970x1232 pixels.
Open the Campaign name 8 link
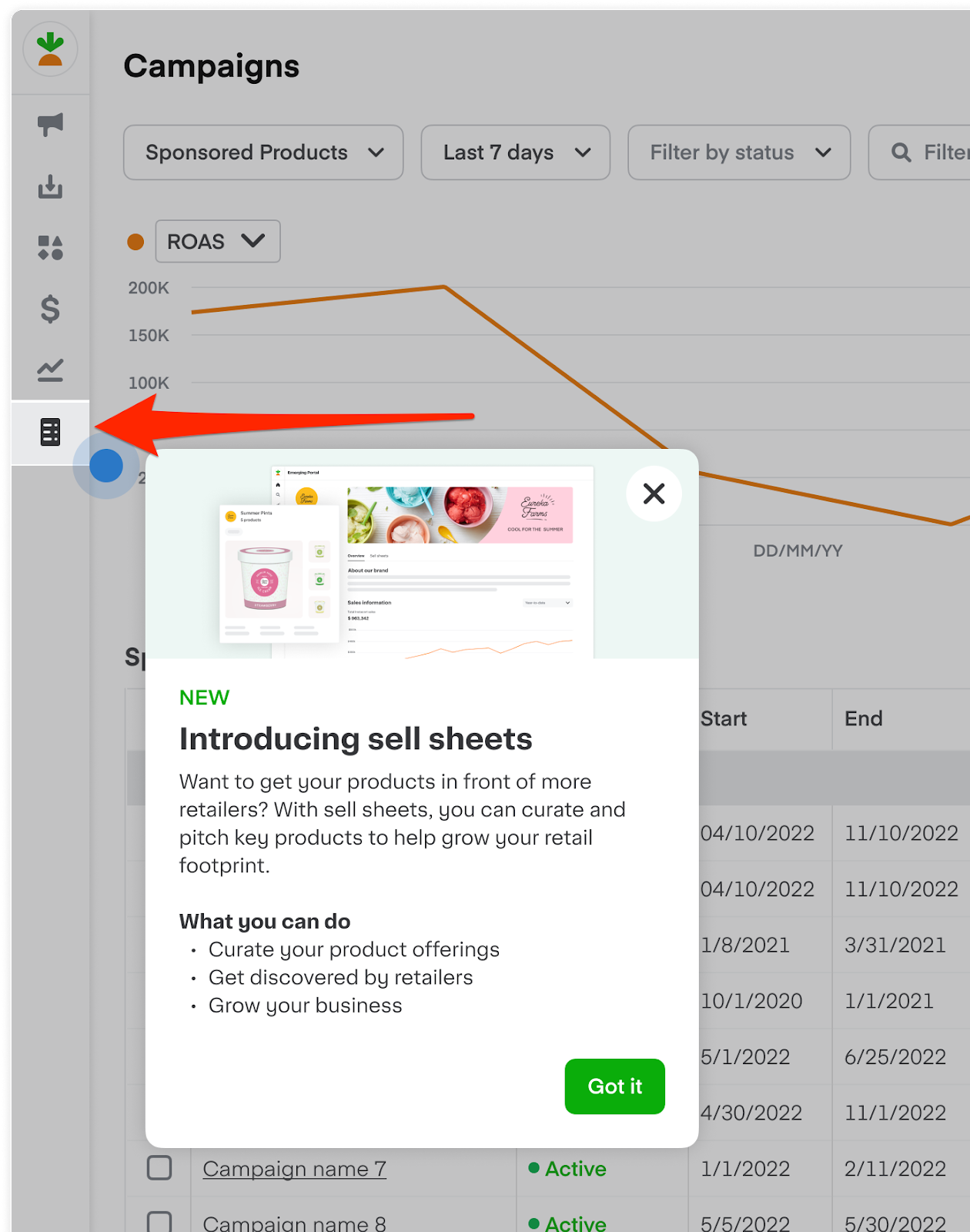coord(294,1223)
